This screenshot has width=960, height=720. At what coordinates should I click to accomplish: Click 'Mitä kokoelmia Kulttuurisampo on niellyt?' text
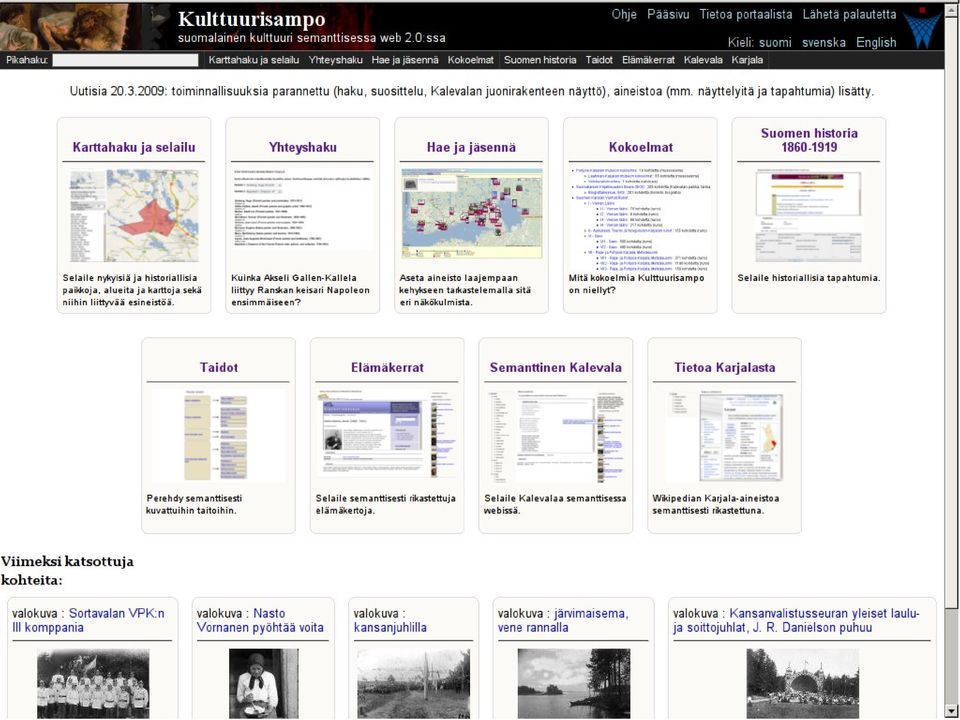637,284
